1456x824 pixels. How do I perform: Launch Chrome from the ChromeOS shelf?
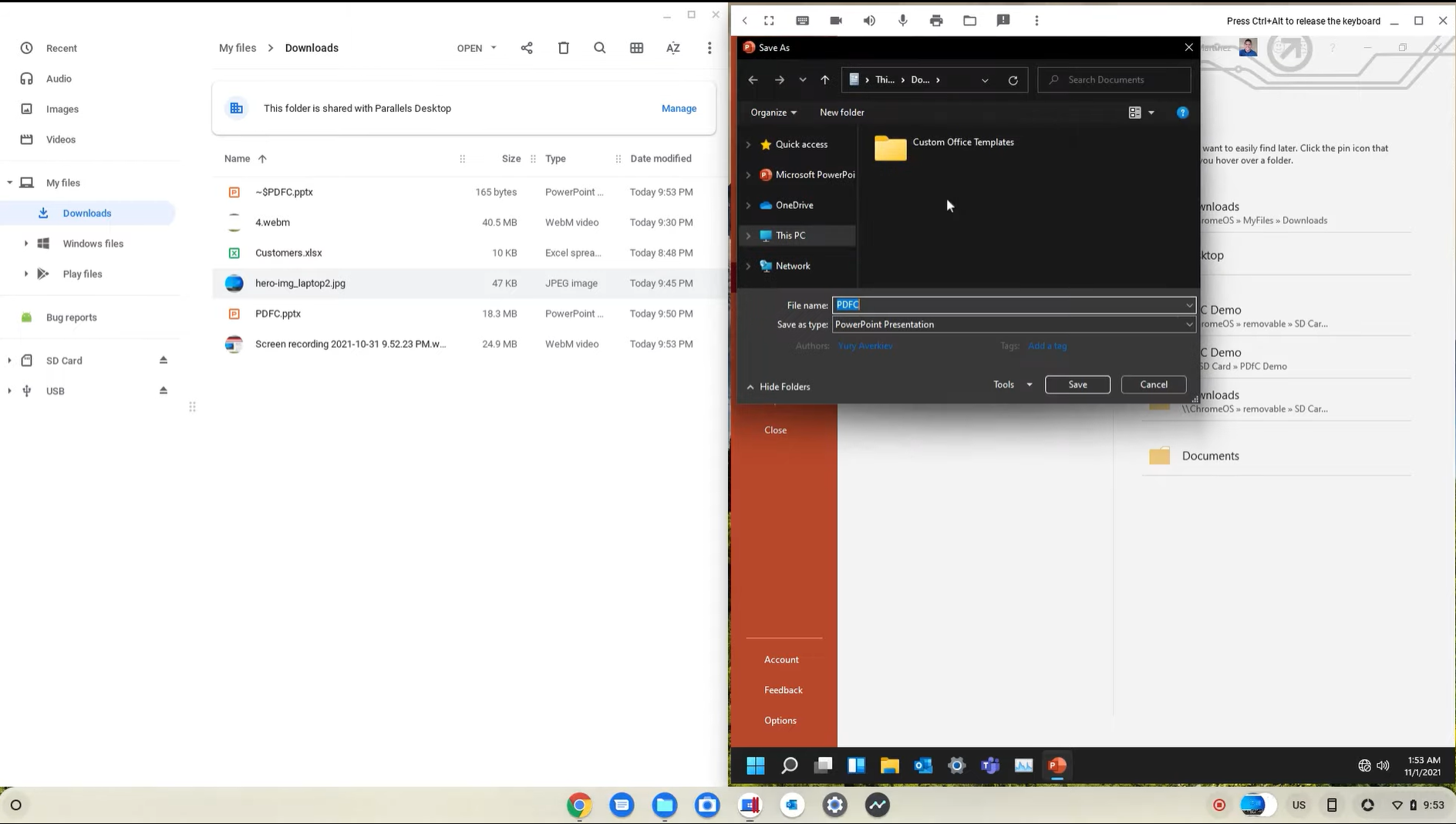click(x=579, y=806)
